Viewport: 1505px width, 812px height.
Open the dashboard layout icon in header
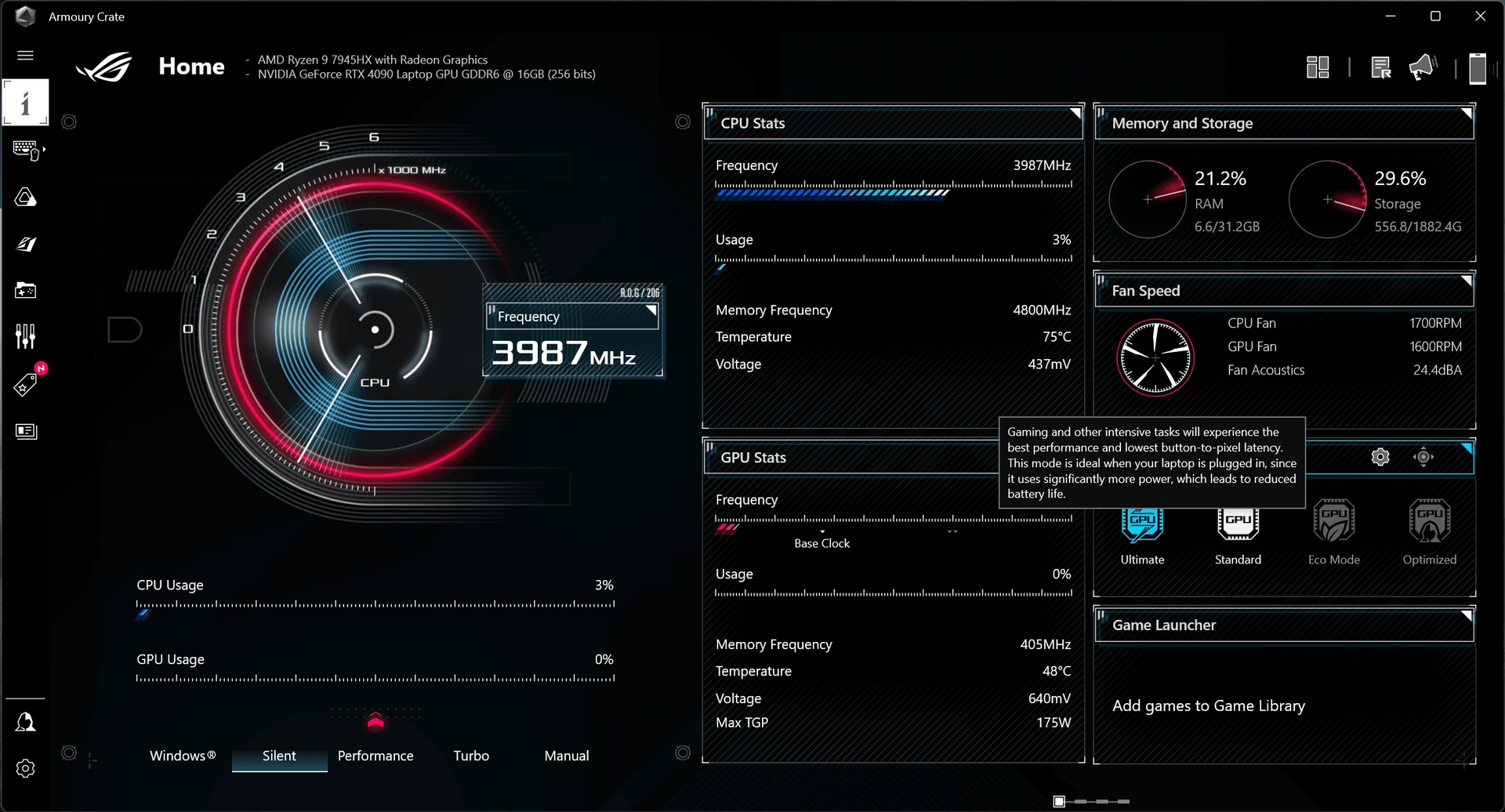[1318, 67]
